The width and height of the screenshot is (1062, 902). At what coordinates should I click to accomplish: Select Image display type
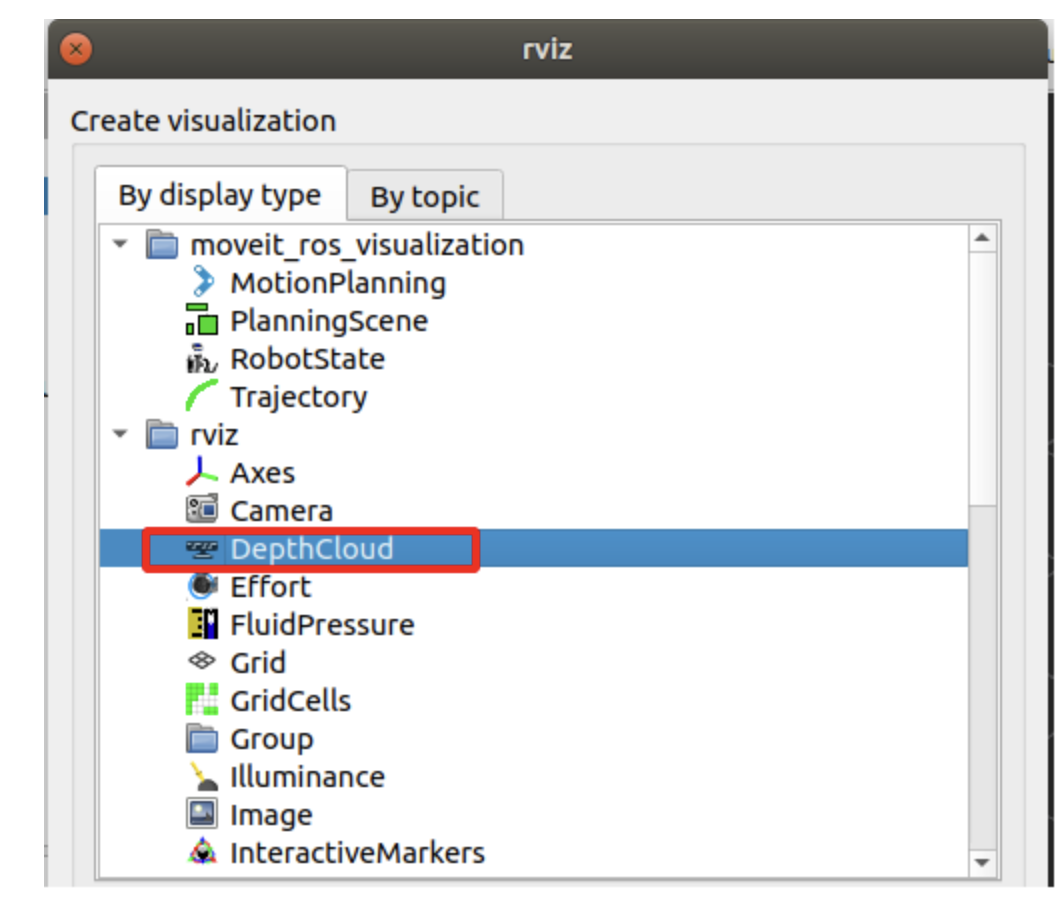click(272, 815)
